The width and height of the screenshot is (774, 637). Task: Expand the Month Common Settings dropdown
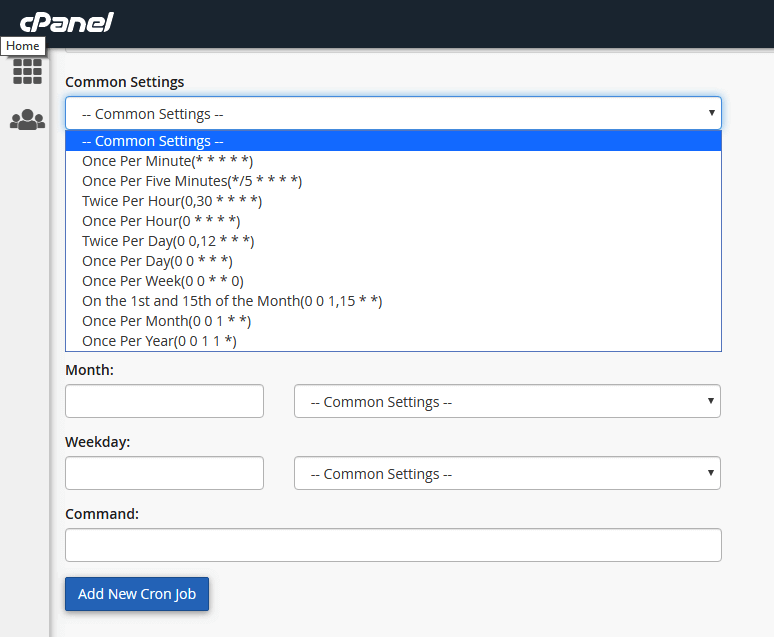[x=507, y=401]
